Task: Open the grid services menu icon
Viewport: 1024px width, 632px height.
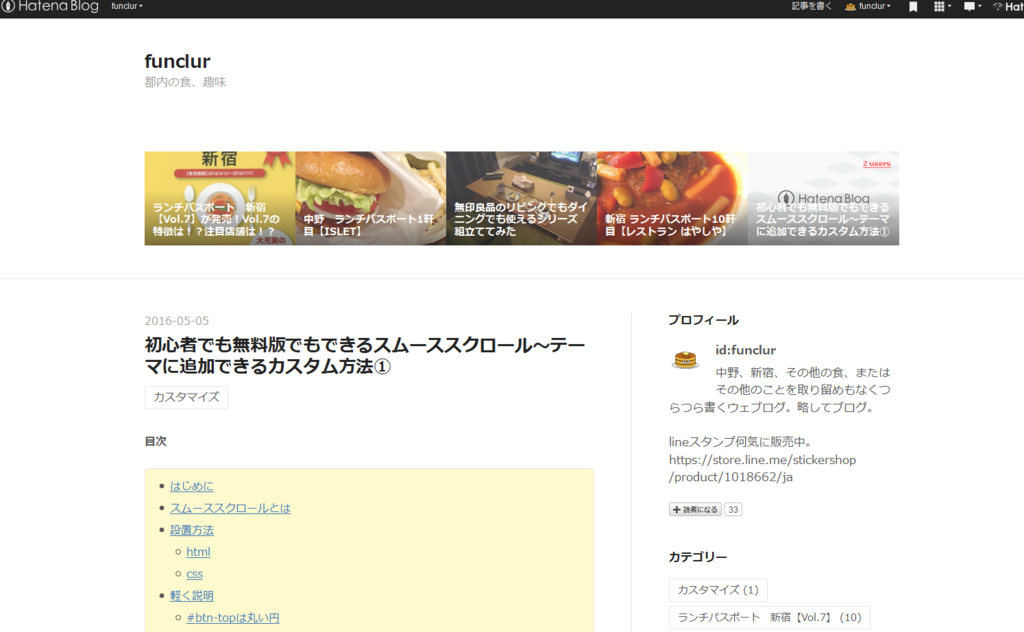Action: tap(942, 7)
